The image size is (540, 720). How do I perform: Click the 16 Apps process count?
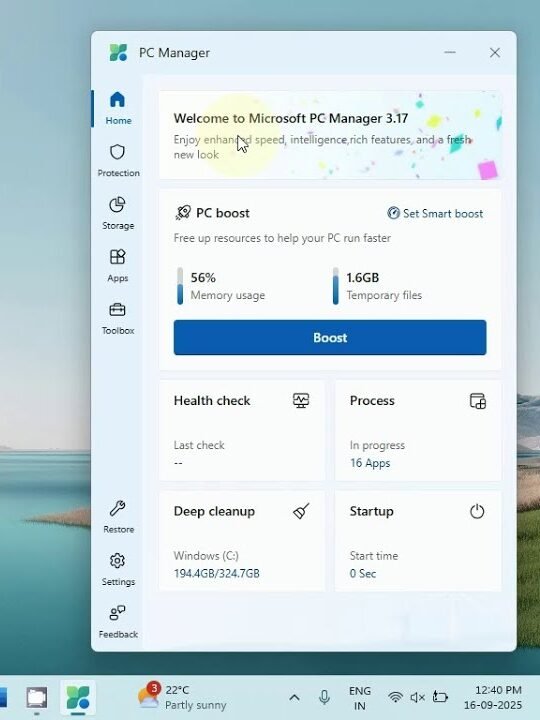(x=370, y=463)
